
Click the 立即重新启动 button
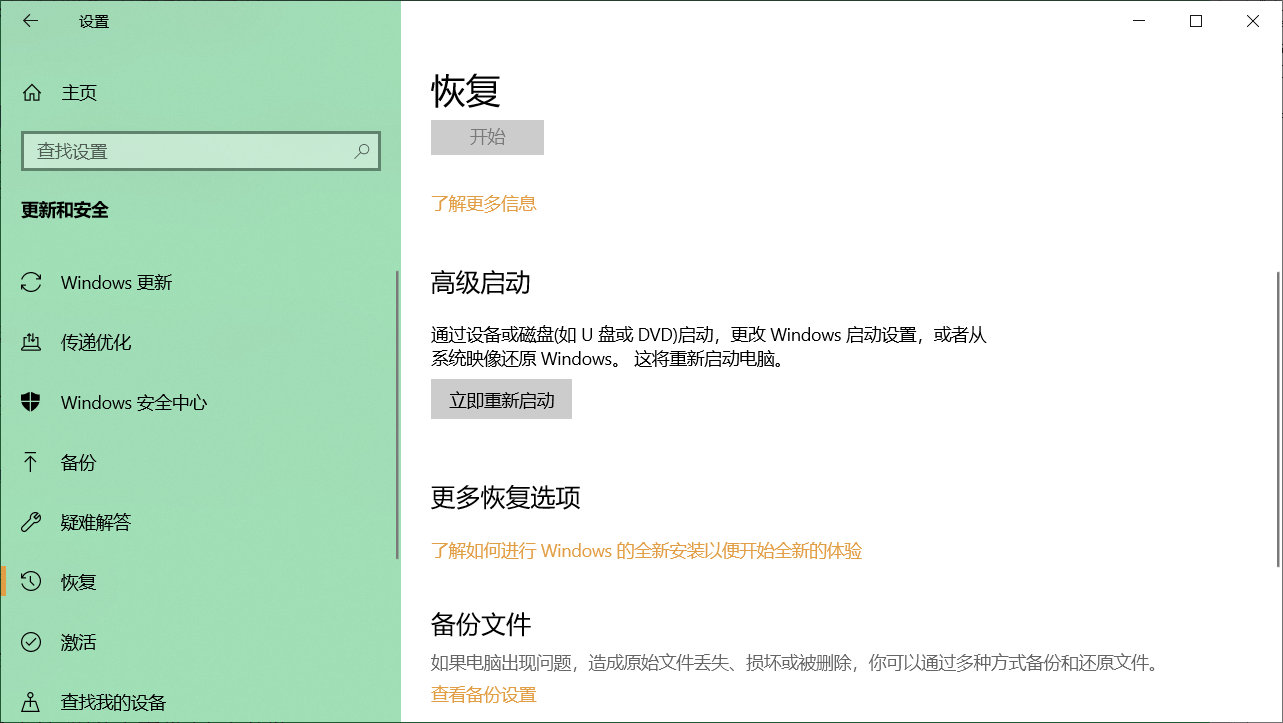click(501, 400)
